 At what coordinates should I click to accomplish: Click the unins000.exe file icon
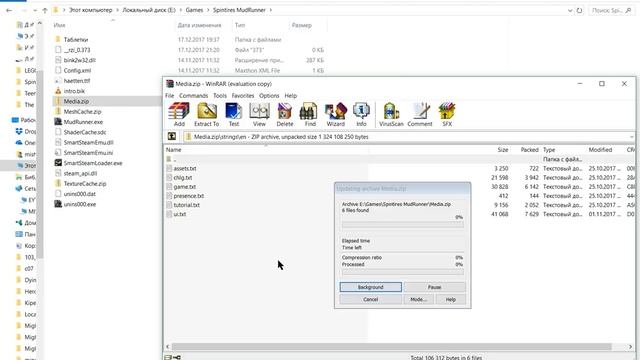[x=58, y=204]
